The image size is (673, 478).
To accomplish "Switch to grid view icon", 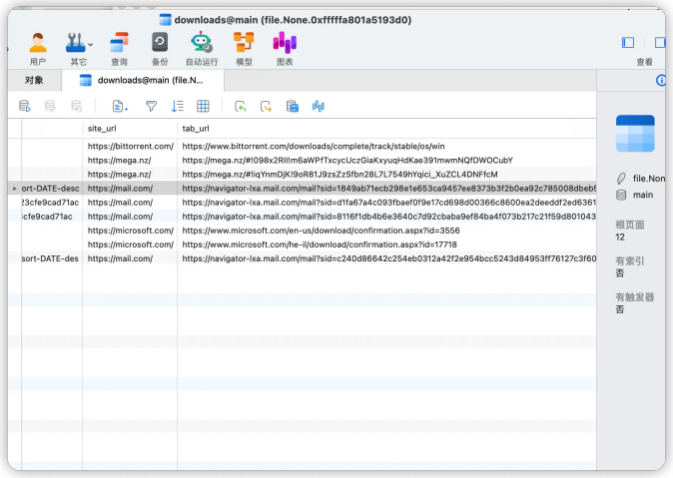I will pos(203,106).
